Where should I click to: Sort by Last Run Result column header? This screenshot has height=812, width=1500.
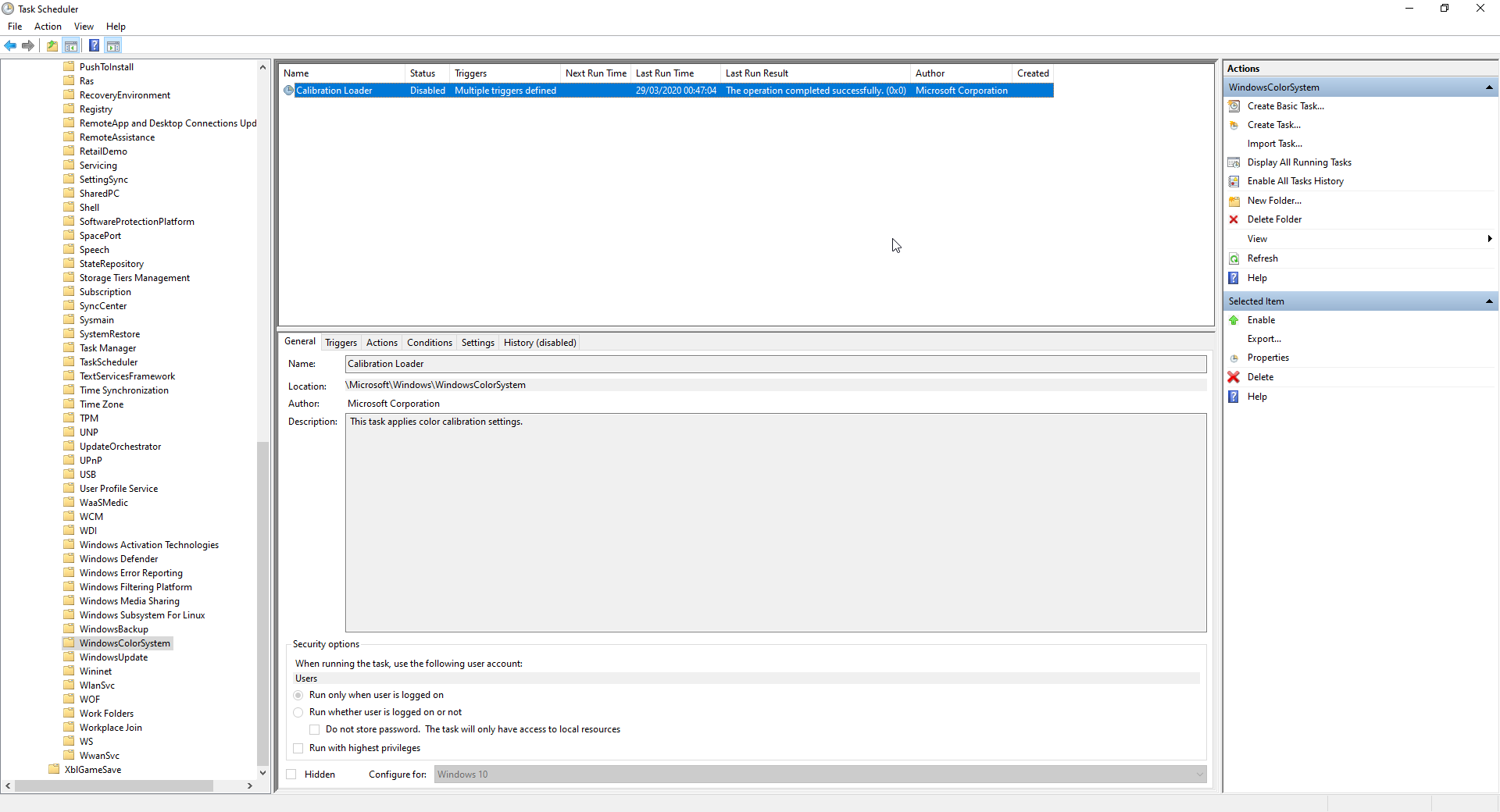[x=815, y=73]
